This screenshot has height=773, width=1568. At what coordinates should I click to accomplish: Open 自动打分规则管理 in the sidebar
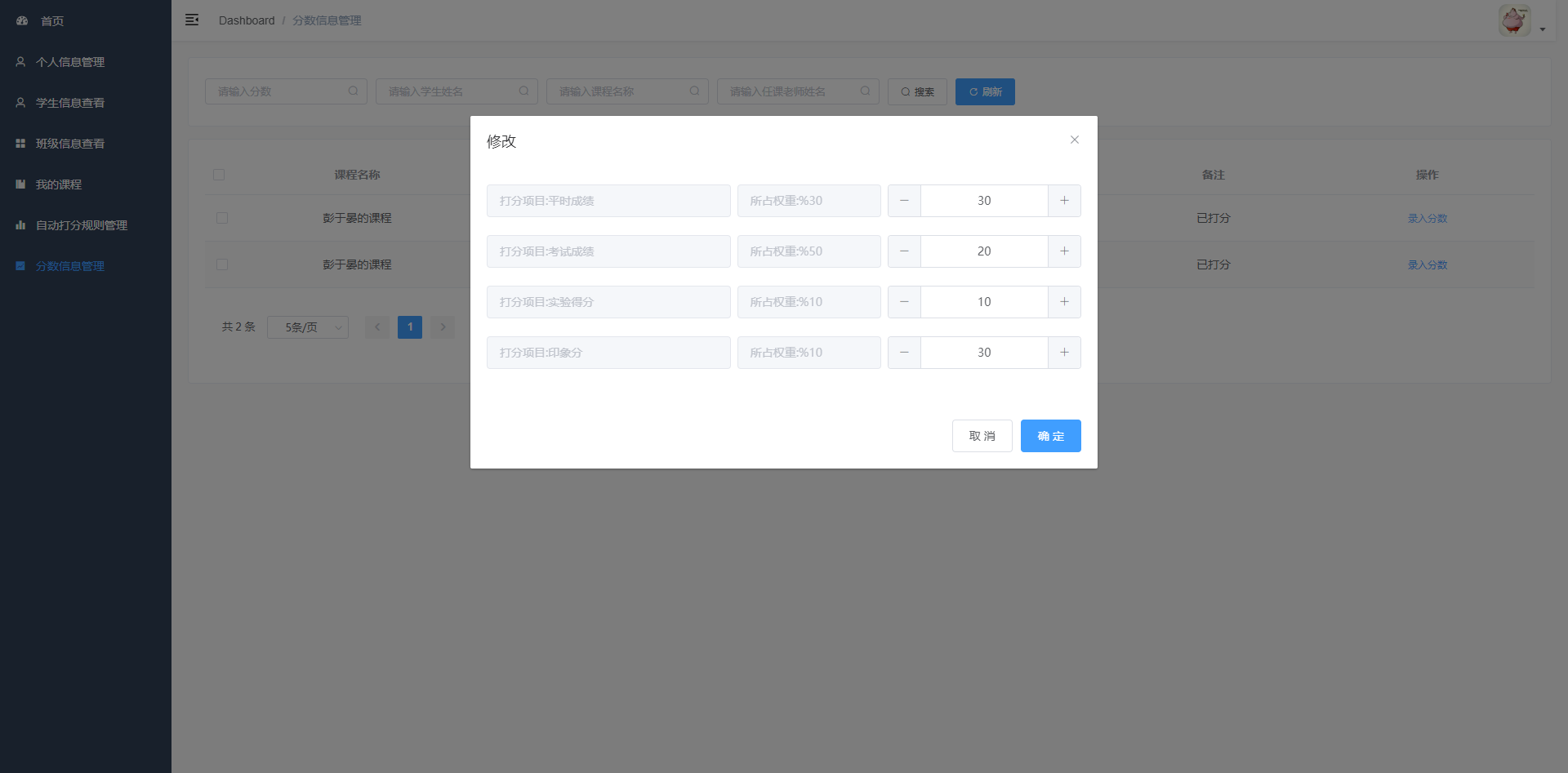[x=82, y=225]
